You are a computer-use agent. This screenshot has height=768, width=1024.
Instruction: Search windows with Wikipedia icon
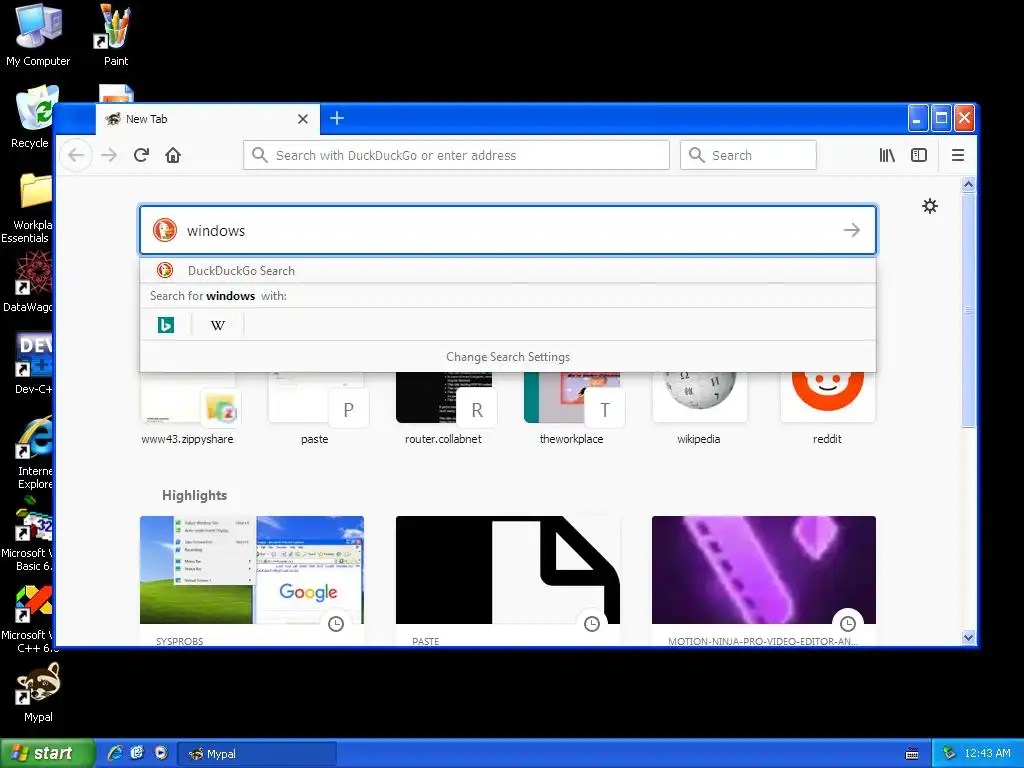pyautogui.click(x=217, y=325)
